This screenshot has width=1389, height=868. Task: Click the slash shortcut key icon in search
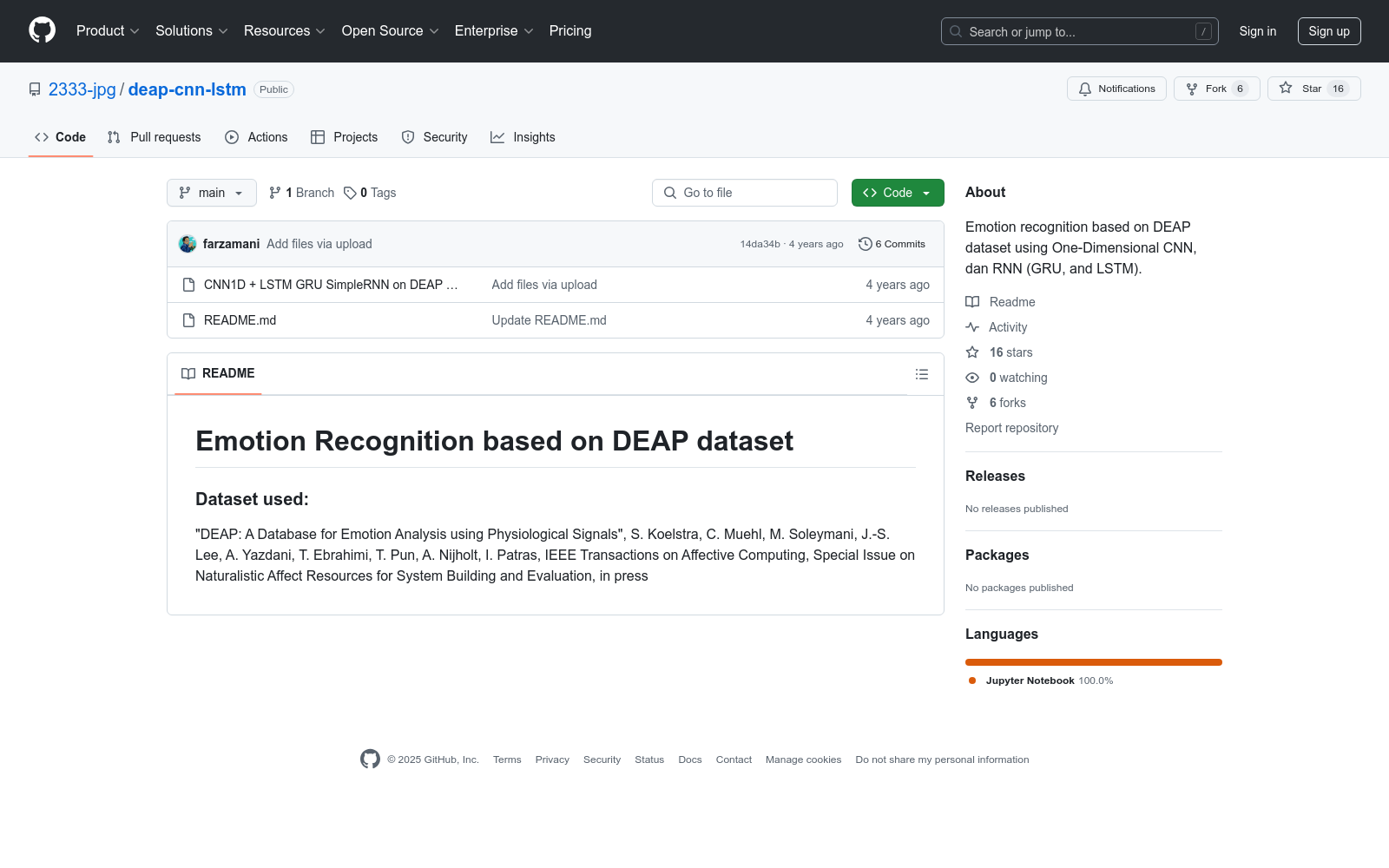[x=1203, y=31]
